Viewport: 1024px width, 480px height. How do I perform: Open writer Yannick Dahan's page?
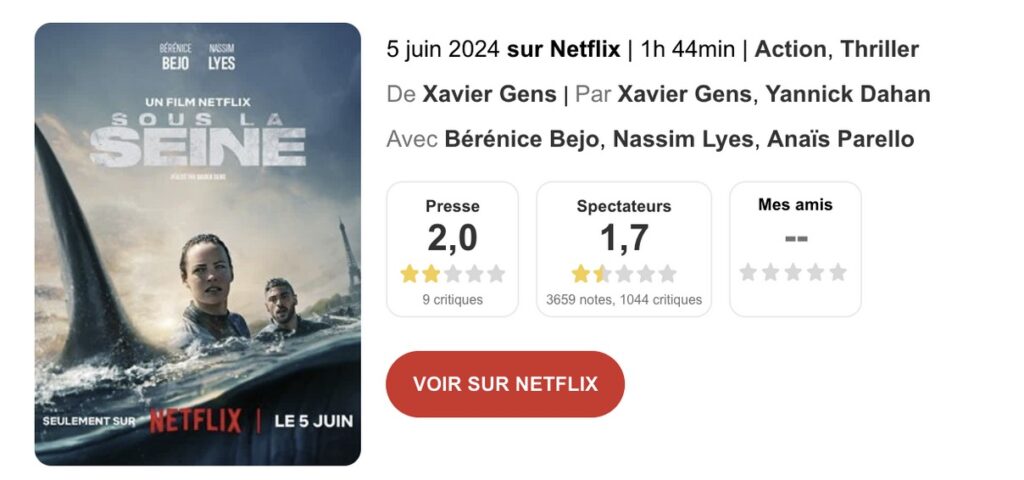tap(849, 94)
